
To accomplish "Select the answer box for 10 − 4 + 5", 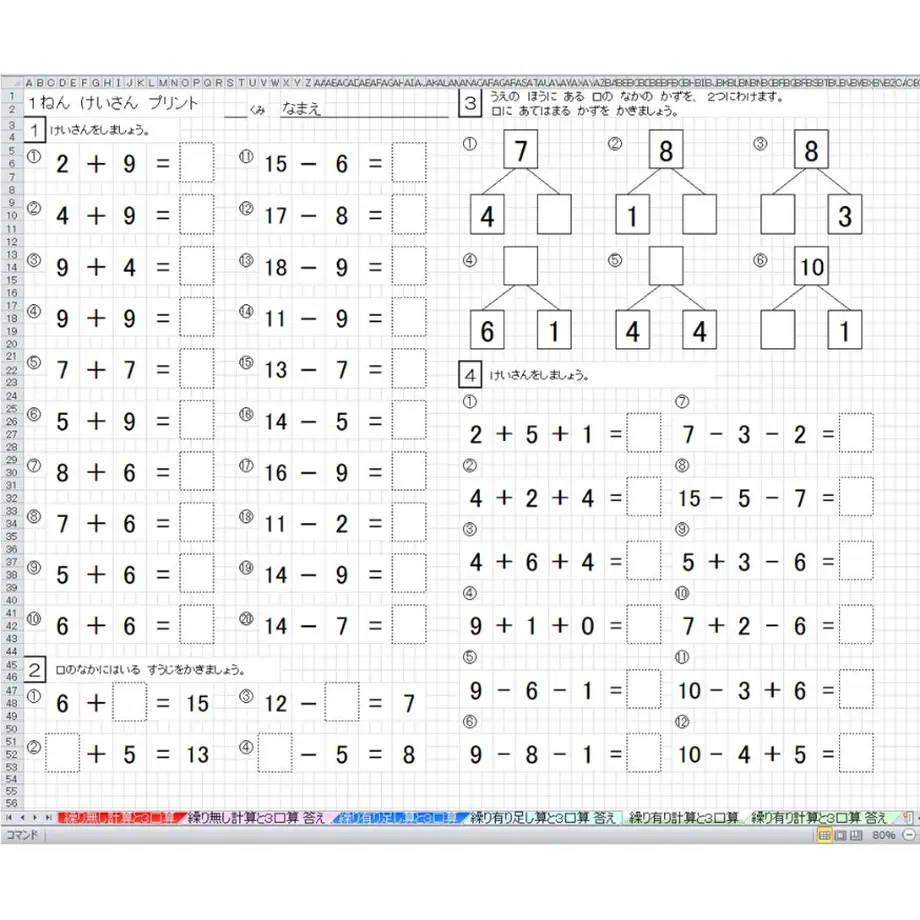I will point(856,753).
